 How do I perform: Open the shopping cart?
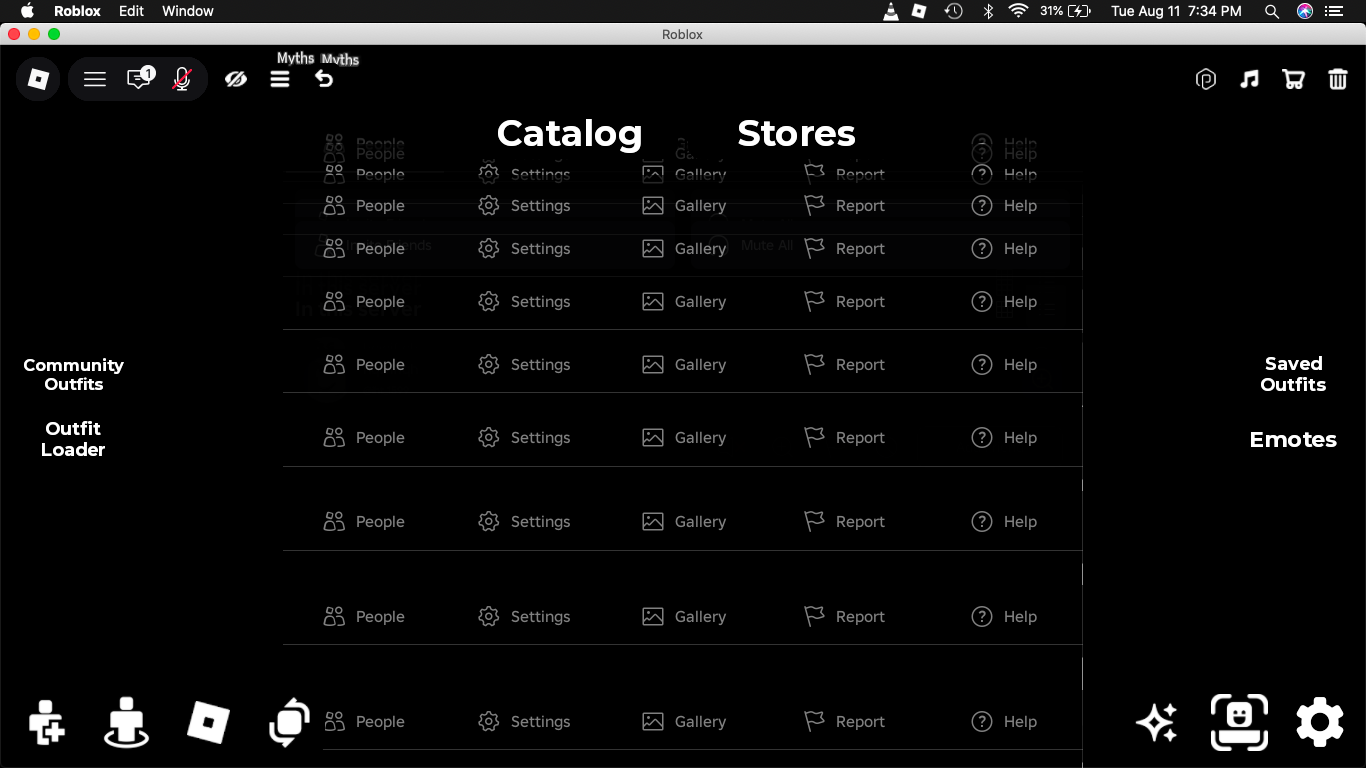click(1293, 79)
